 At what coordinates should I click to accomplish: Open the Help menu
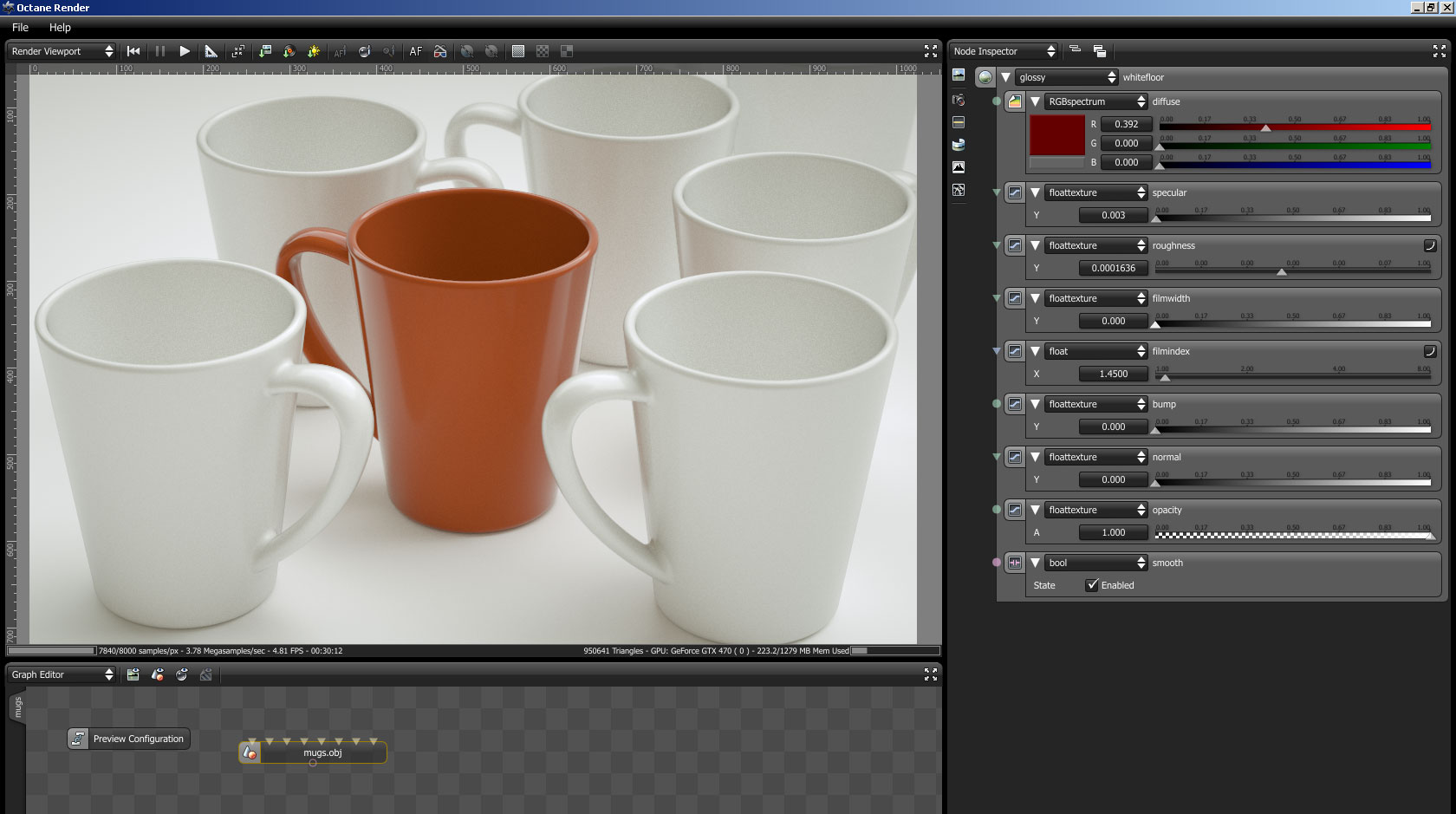coord(60,28)
